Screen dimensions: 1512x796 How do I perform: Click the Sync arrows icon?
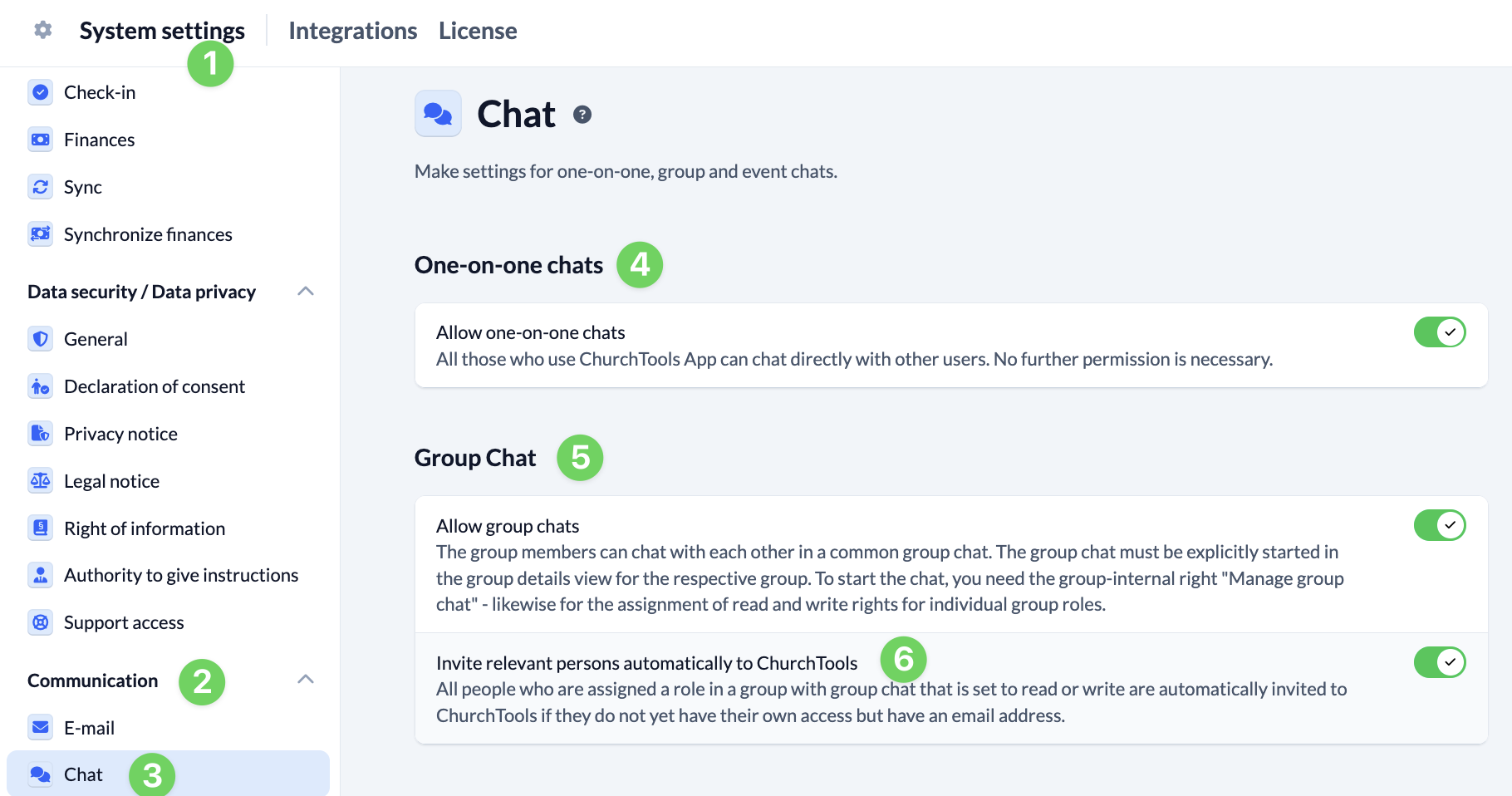pos(40,187)
